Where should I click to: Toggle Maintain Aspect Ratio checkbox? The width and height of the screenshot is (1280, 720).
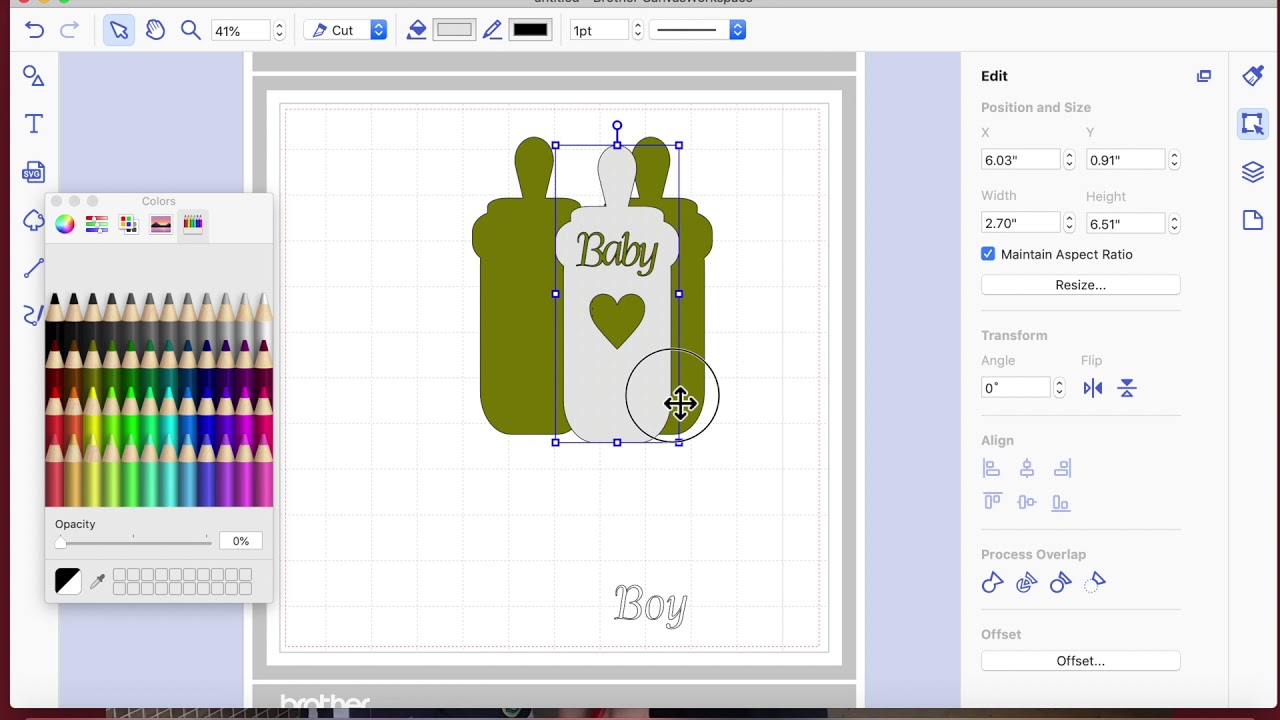click(x=988, y=254)
